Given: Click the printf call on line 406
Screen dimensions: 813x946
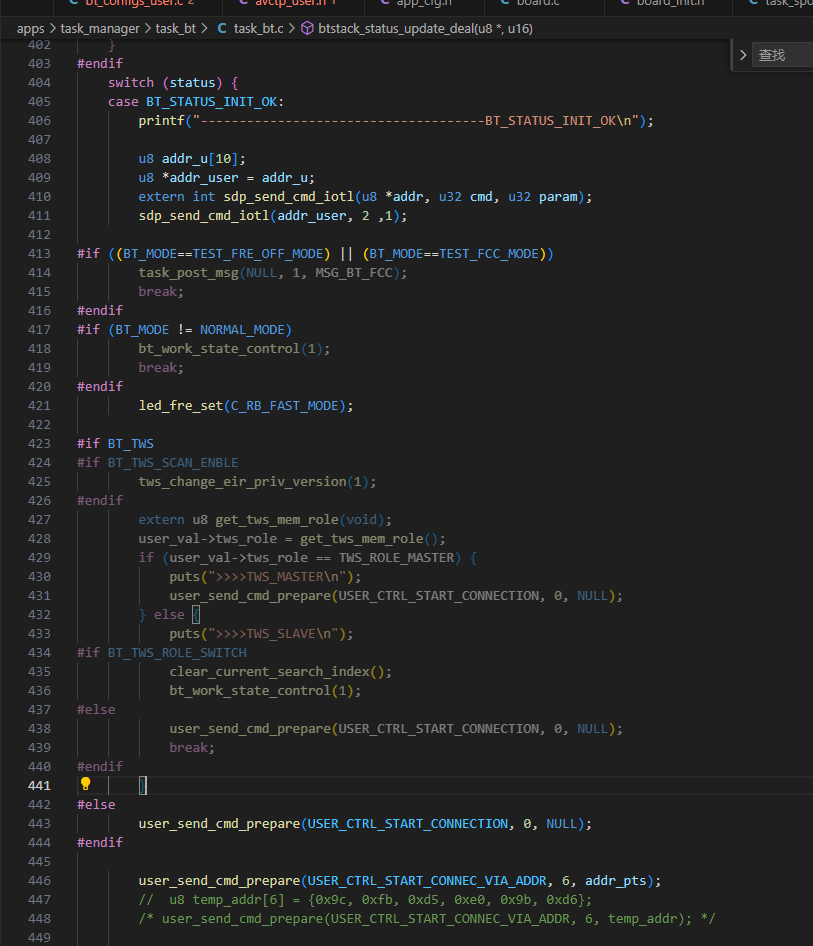Looking at the screenshot, I should [162, 121].
